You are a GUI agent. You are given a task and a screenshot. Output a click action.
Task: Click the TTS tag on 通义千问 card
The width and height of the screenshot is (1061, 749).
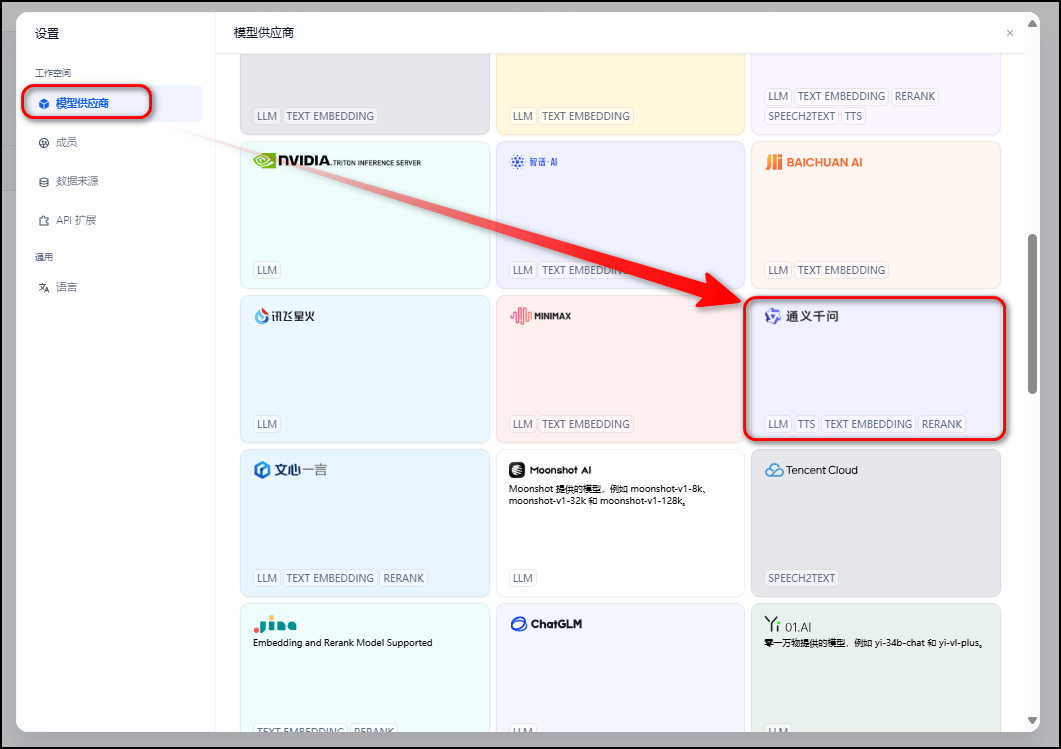(806, 424)
